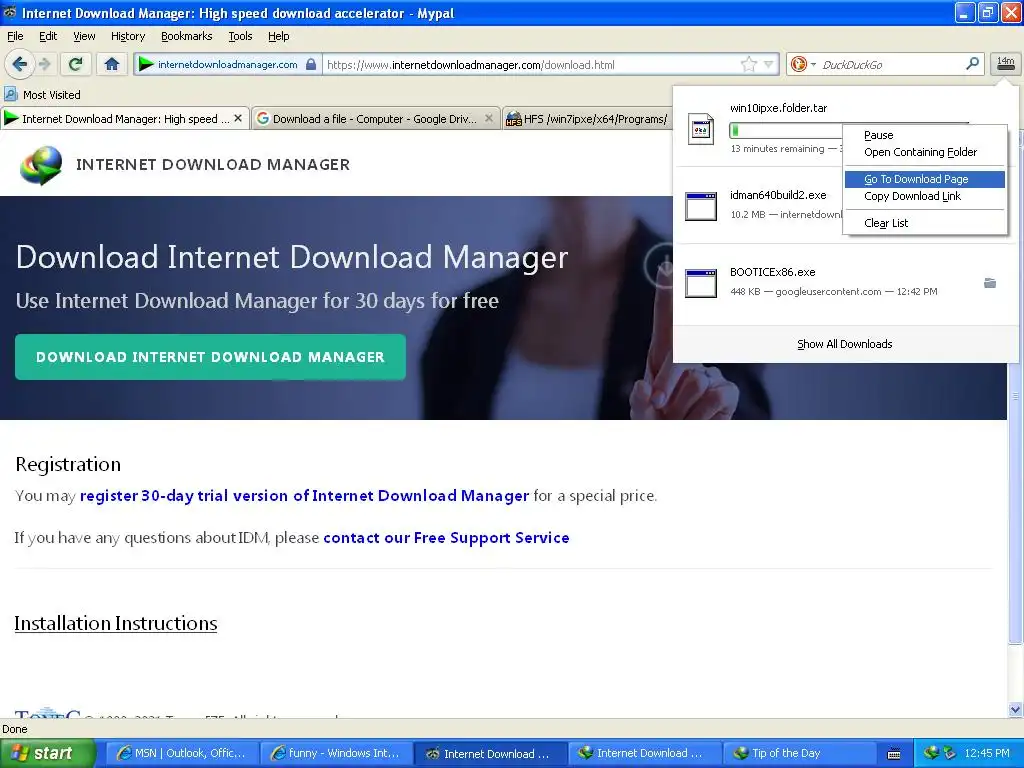Click the page URL address field

coord(532,65)
